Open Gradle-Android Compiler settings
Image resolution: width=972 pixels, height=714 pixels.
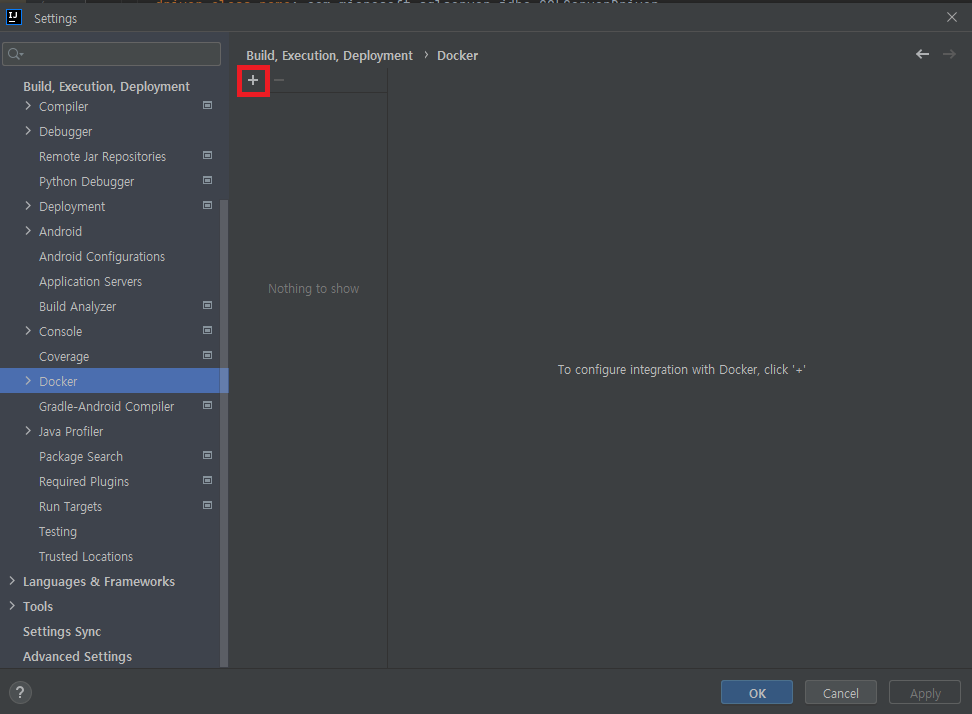(x=106, y=407)
